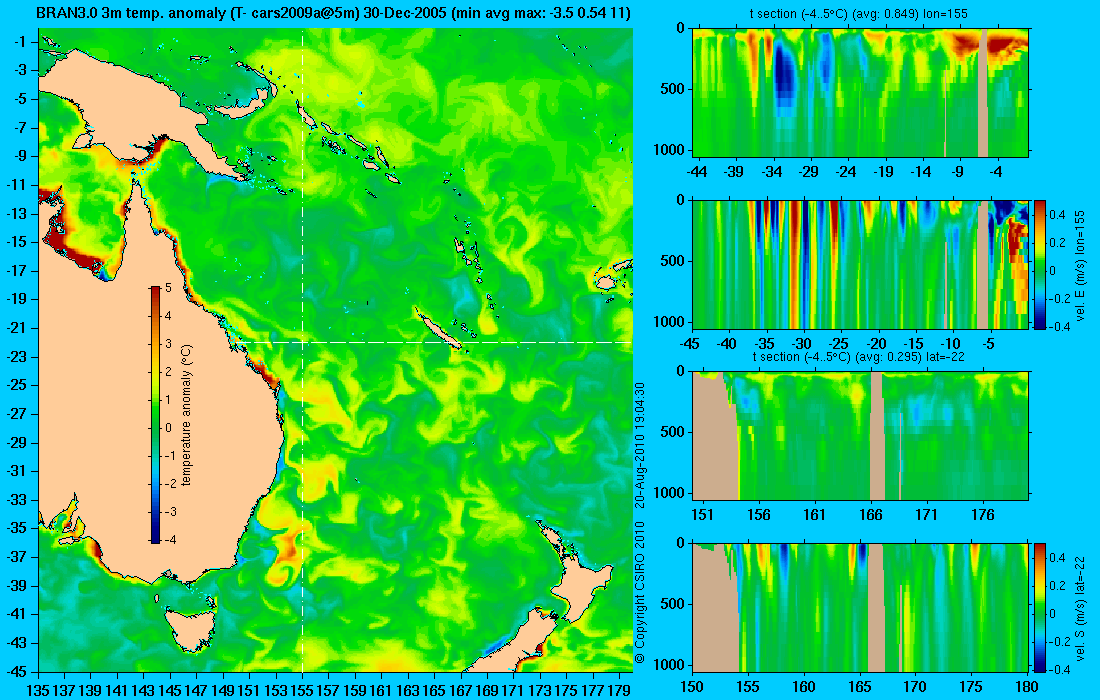1100x700 pixels.
Task: Click longitude label '155' on the main map axis
Action: [x=302, y=690]
